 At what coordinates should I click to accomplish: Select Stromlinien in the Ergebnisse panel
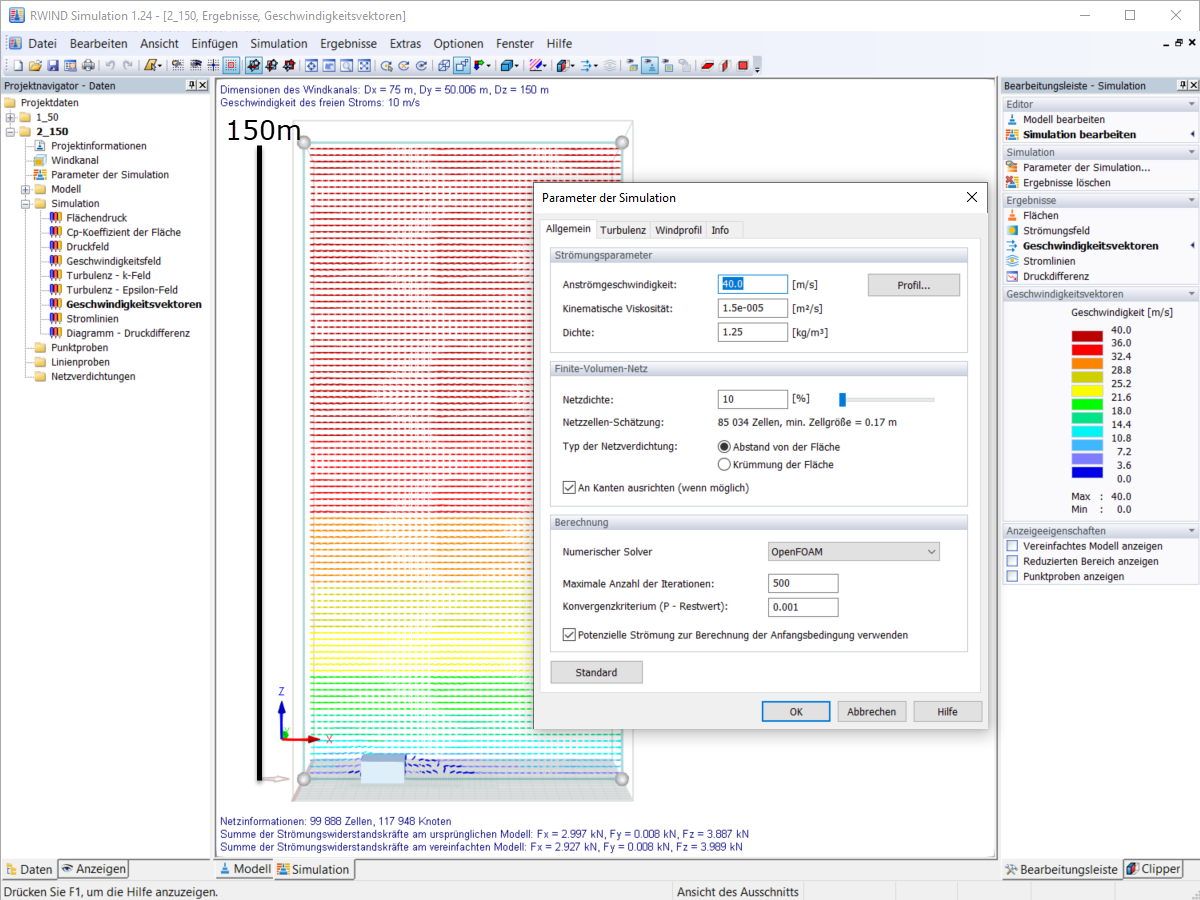[1048, 261]
